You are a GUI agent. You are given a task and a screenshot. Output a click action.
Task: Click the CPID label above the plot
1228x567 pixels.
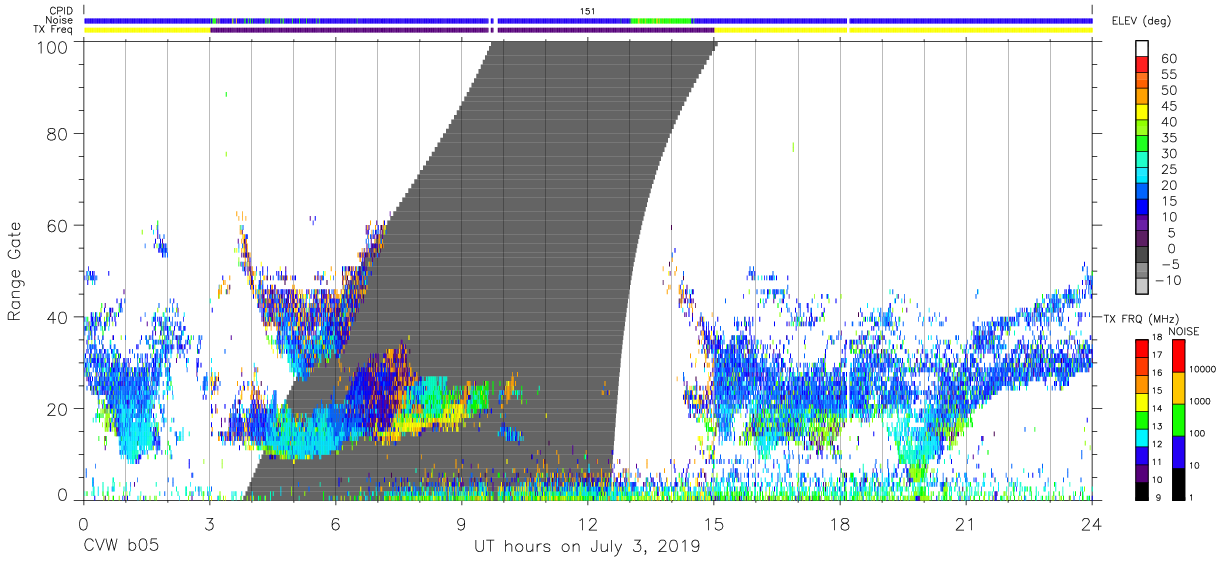point(60,10)
